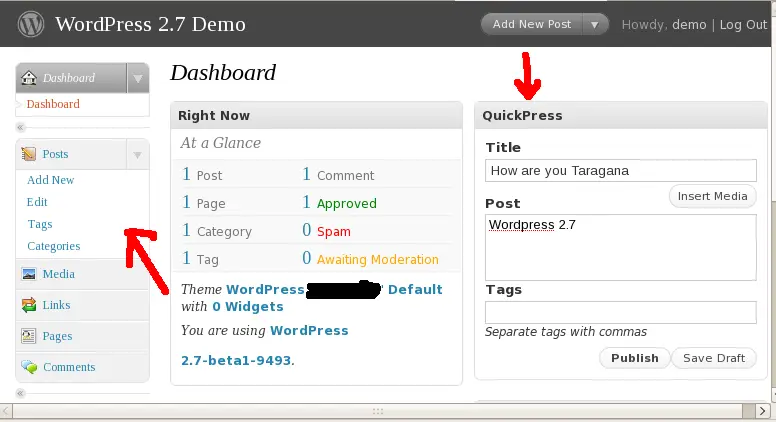Expand the Dashboard menu arrow
This screenshot has width=776, height=422.
[x=138, y=78]
